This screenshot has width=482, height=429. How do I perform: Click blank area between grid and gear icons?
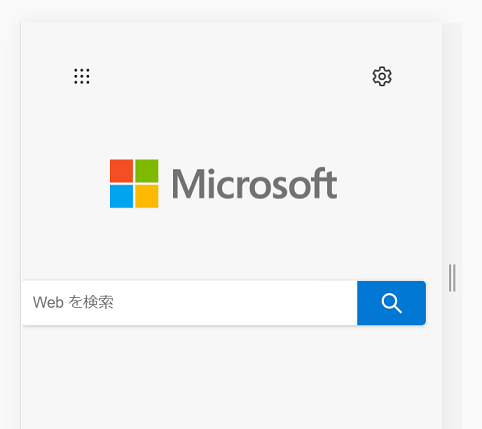point(230,76)
